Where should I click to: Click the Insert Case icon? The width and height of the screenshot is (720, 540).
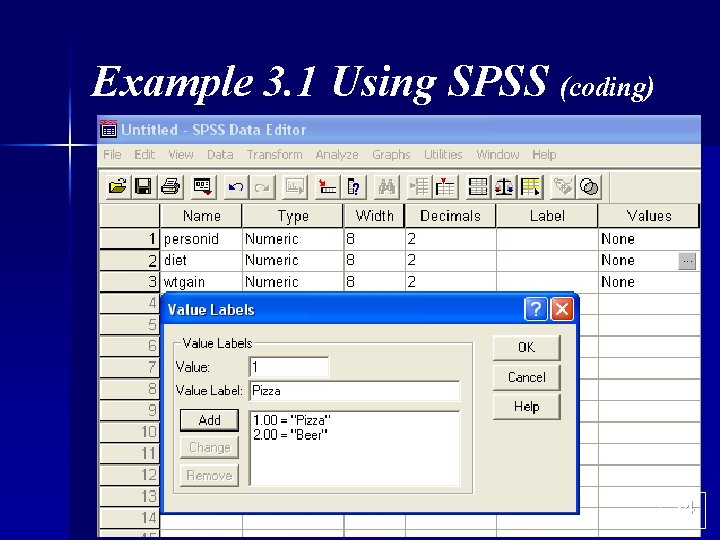[x=419, y=187]
